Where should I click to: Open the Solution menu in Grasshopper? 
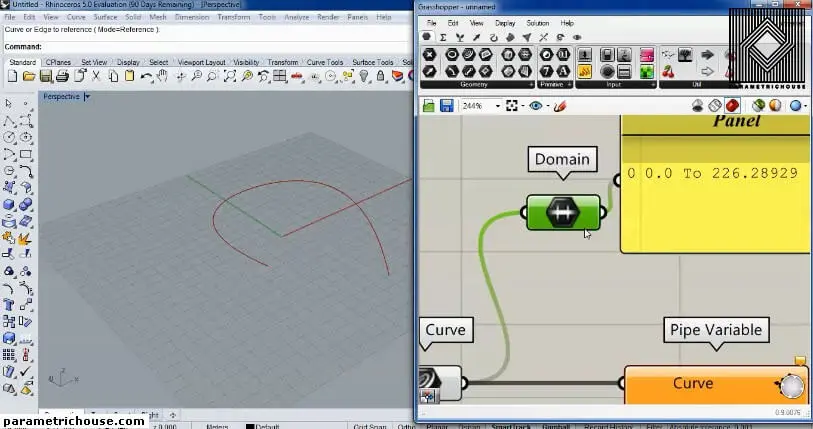point(537,22)
